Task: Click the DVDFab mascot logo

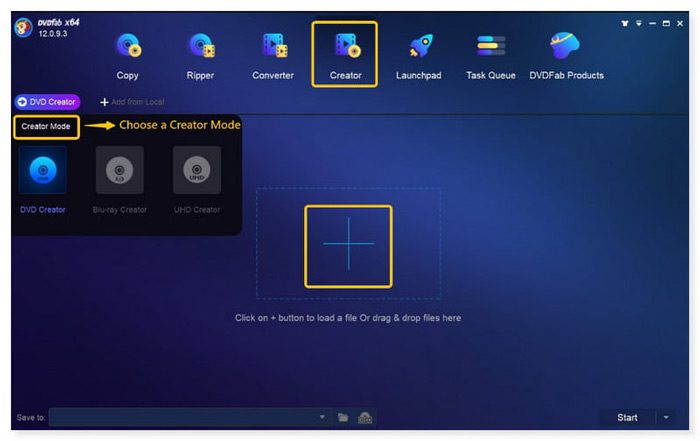Action: pyautogui.click(x=23, y=28)
